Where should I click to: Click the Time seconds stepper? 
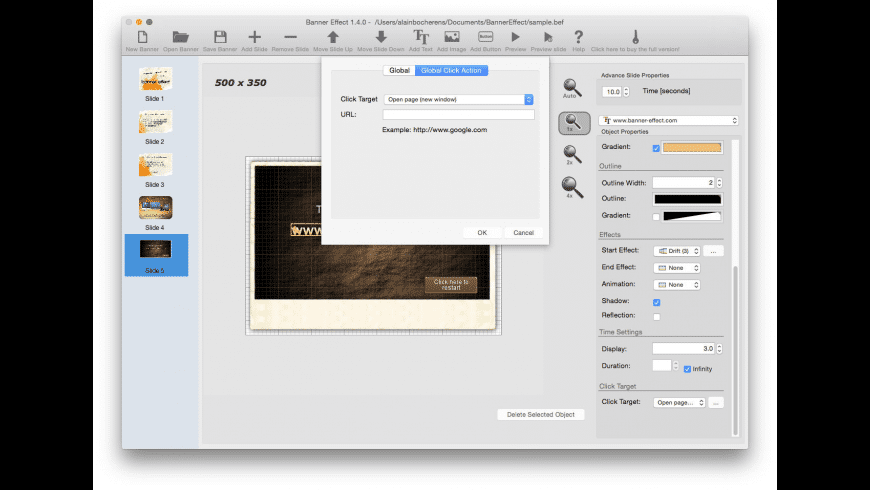tap(626, 92)
